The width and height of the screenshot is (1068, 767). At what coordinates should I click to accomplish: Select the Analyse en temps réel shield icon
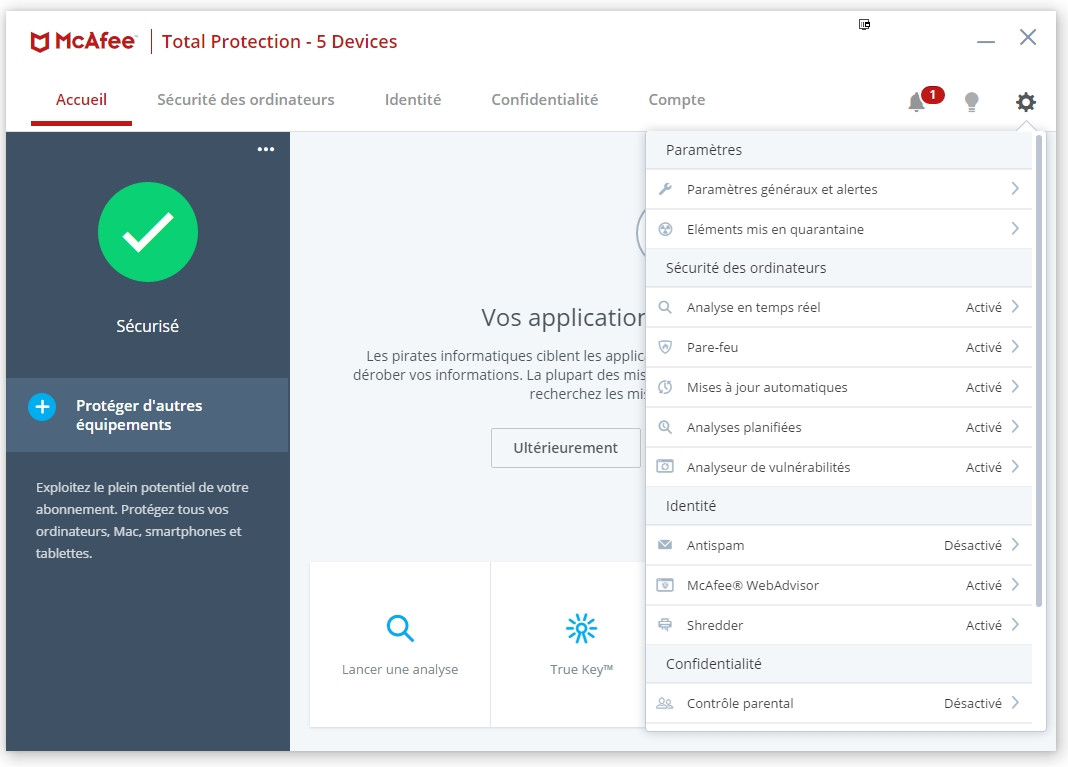click(664, 307)
